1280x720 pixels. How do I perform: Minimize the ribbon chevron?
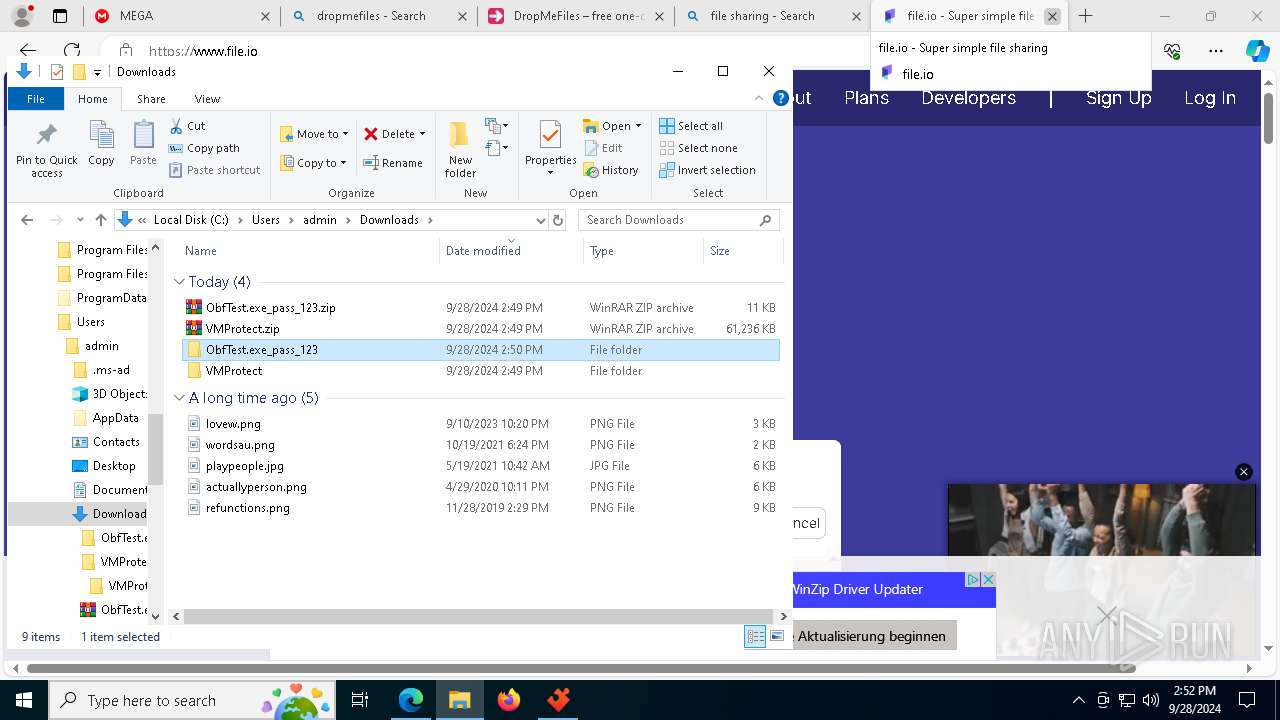tap(759, 98)
